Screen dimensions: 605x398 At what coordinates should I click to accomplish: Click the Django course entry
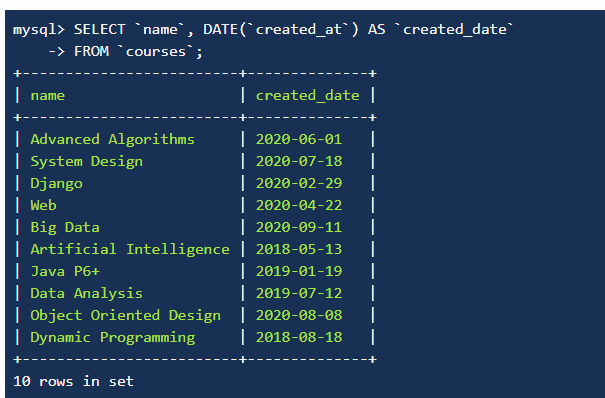(56, 184)
